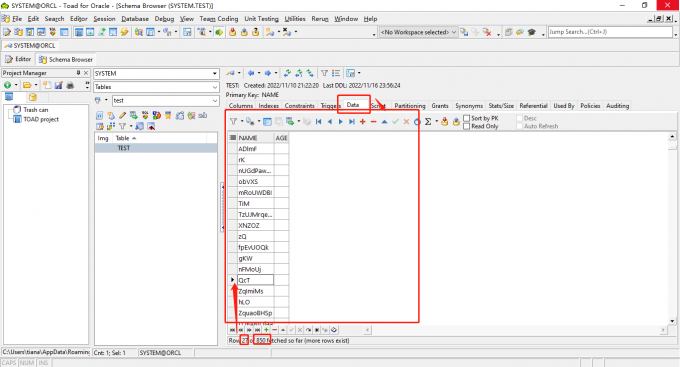Select the cell containing 'XNZOZ'
Image resolution: width=680 pixels, height=367 pixels.
point(255,226)
